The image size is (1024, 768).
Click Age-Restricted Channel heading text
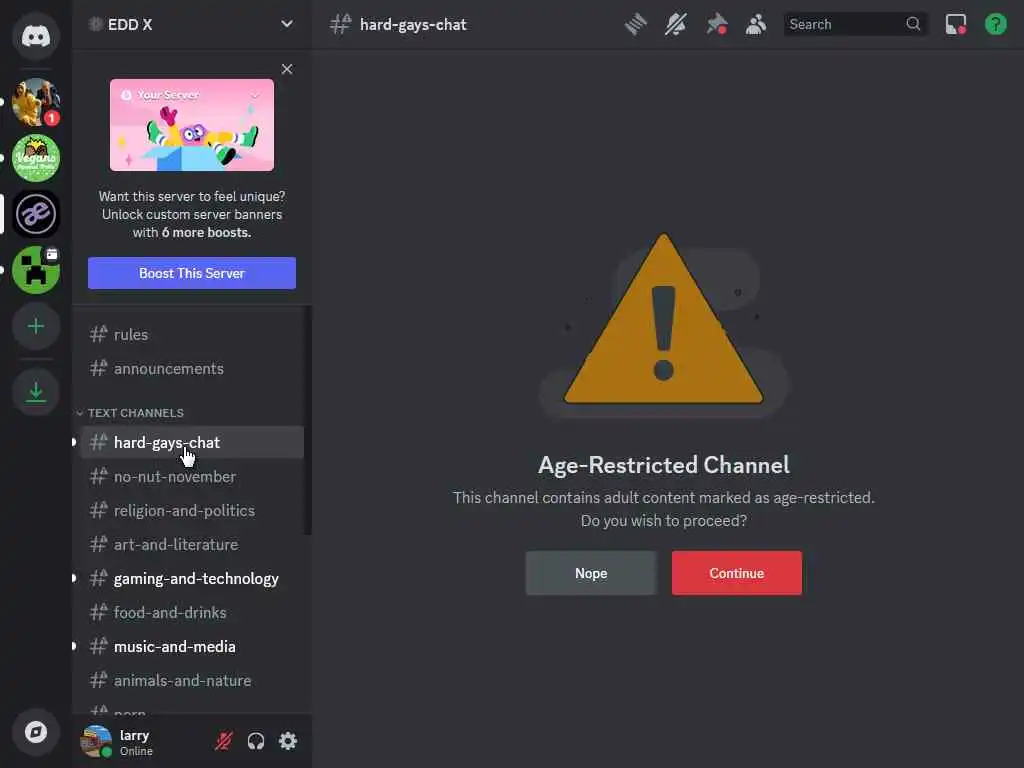(x=664, y=465)
